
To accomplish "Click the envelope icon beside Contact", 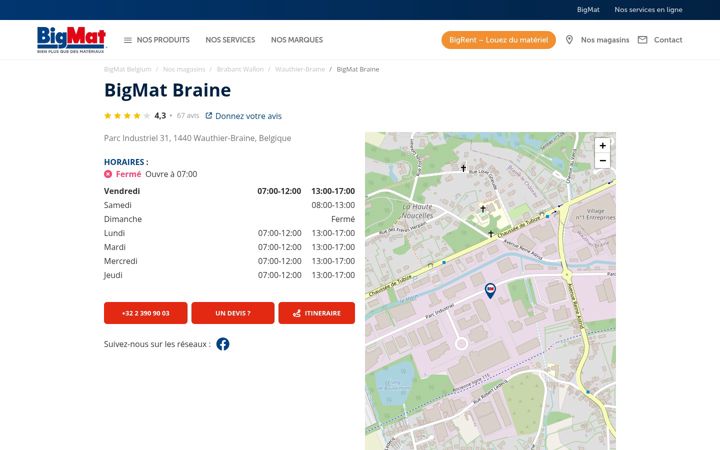I will [x=642, y=40].
